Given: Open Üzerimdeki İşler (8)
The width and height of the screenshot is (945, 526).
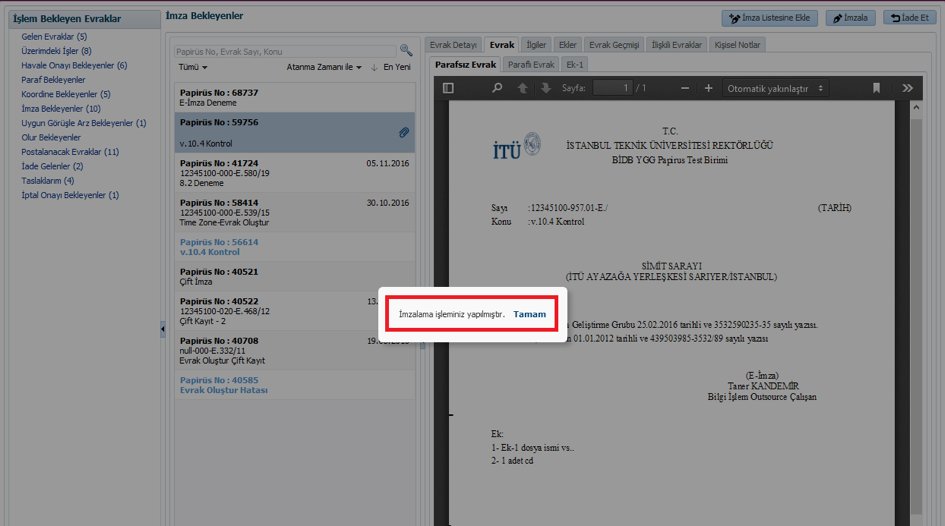Looking at the screenshot, I should point(56,51).
